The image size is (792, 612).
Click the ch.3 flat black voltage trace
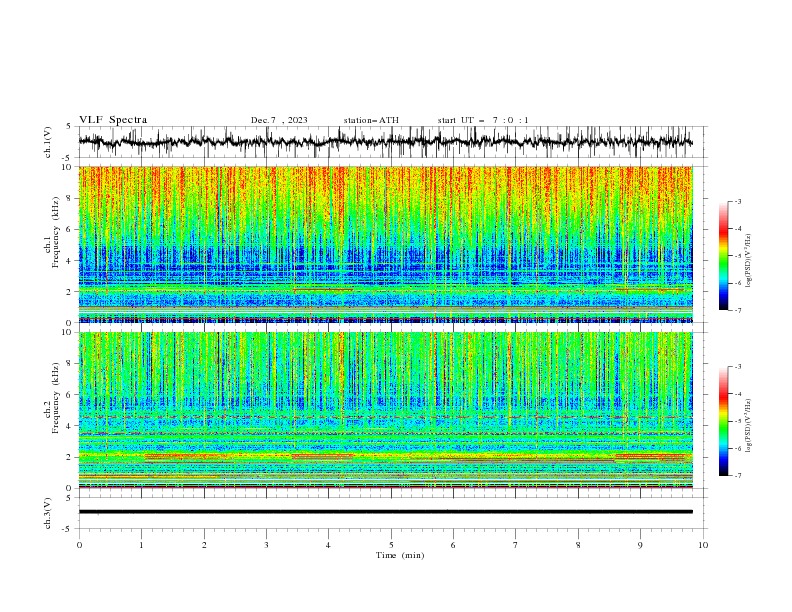tap(385, 512)
